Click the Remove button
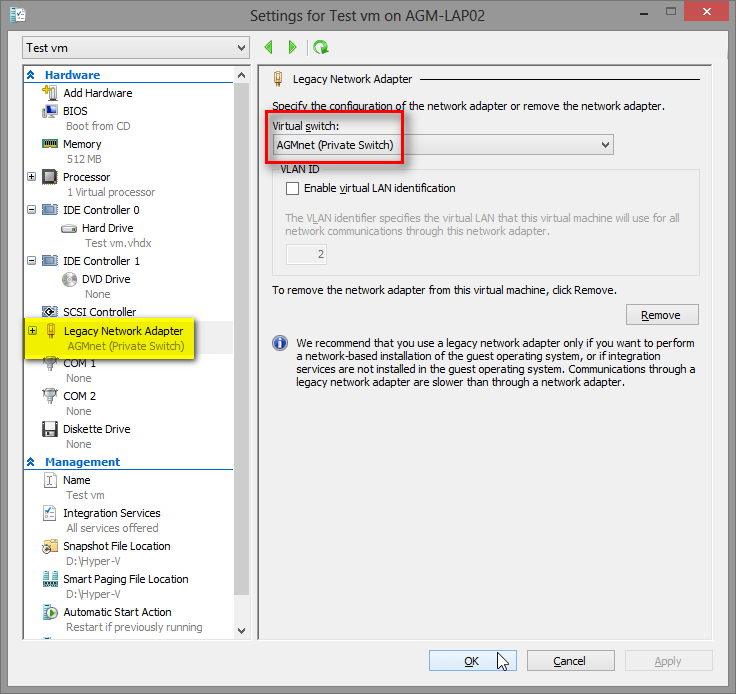This screenshot has height=694, width=736. (661, 315)
